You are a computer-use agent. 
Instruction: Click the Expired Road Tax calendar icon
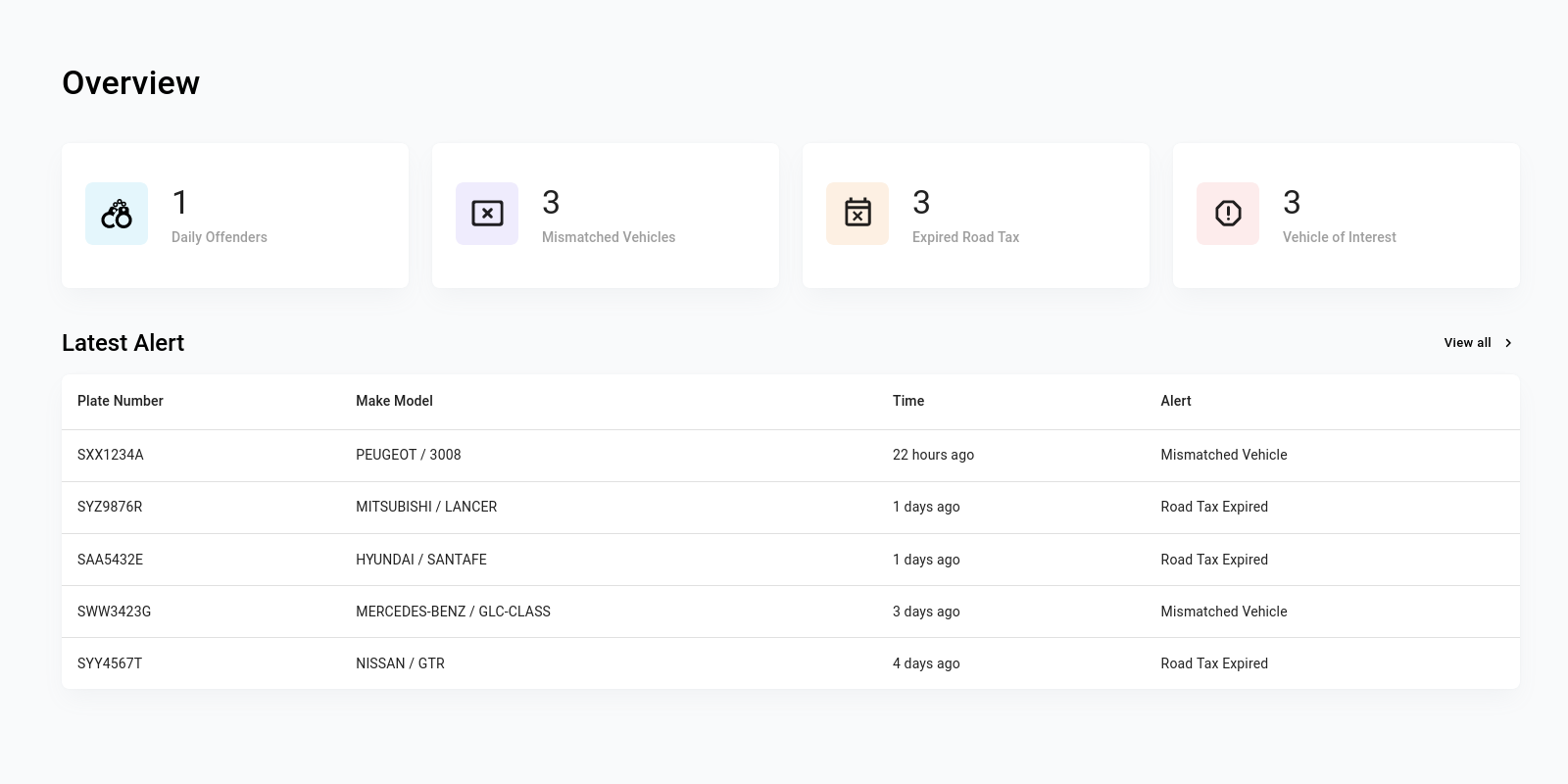coord(857,214)
